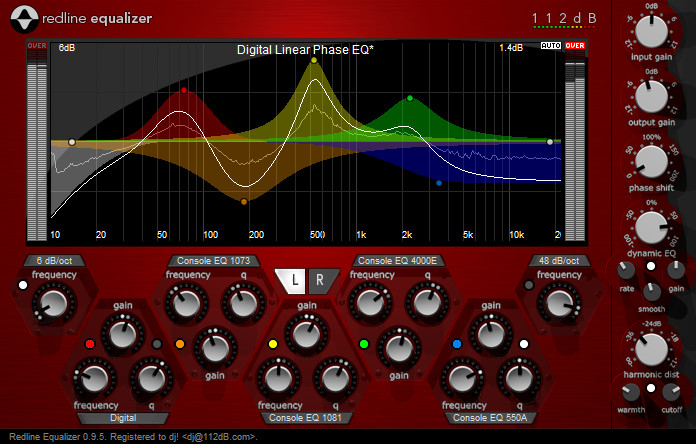Click the 48 dB/oct frequency knob
This screenshot has height=444, width=696.
[558, 305]
